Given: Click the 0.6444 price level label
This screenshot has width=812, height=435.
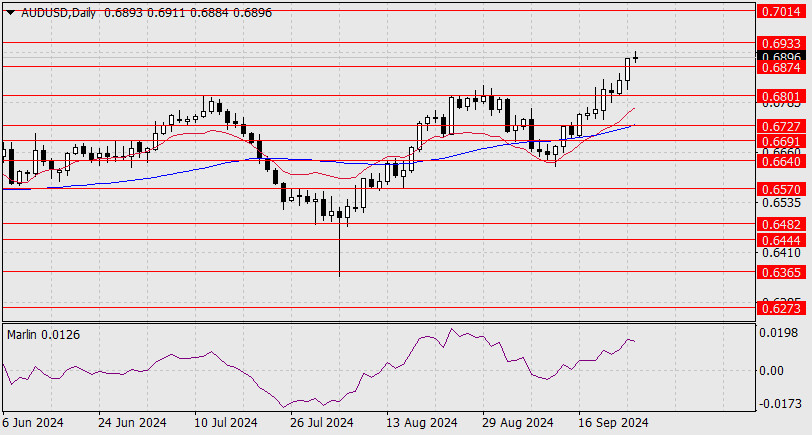Looking at the screenshot, I should point(782,240).
